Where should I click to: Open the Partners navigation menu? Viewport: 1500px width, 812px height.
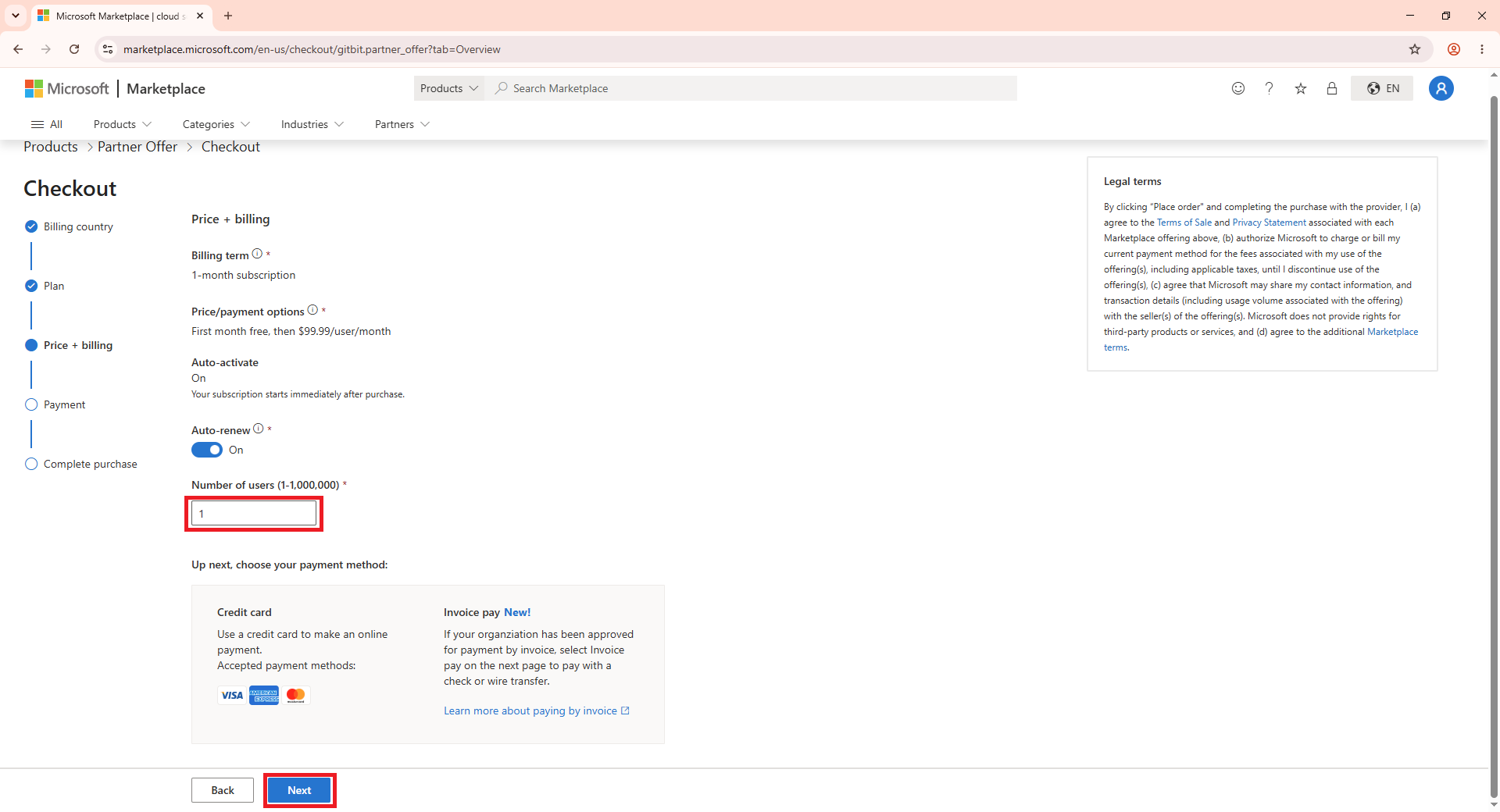[x=402, y=124]
